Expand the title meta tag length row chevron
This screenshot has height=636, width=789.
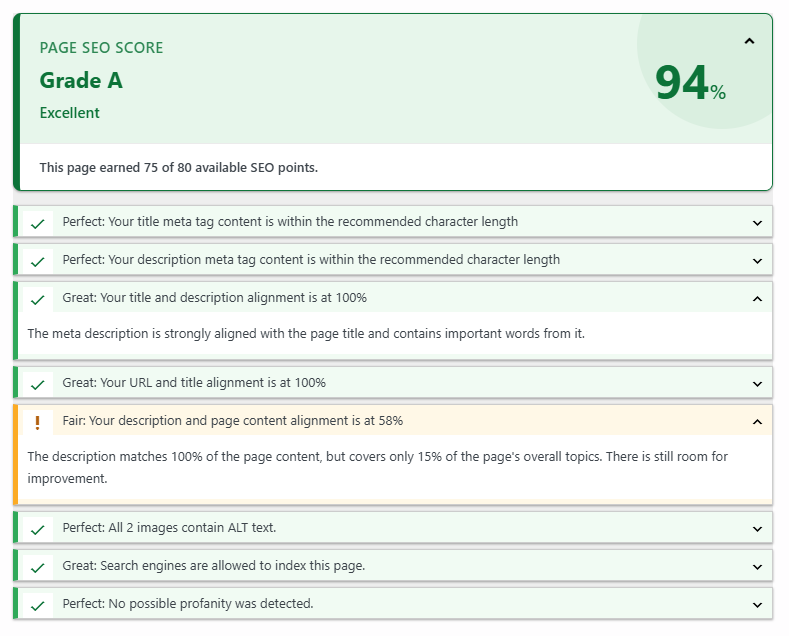757,223
